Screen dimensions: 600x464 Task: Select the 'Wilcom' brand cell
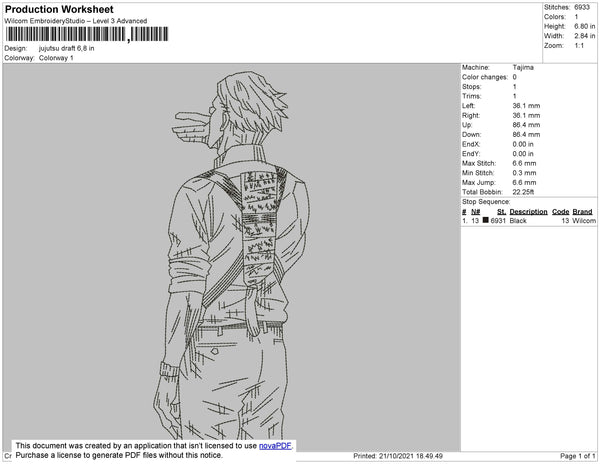584,221
